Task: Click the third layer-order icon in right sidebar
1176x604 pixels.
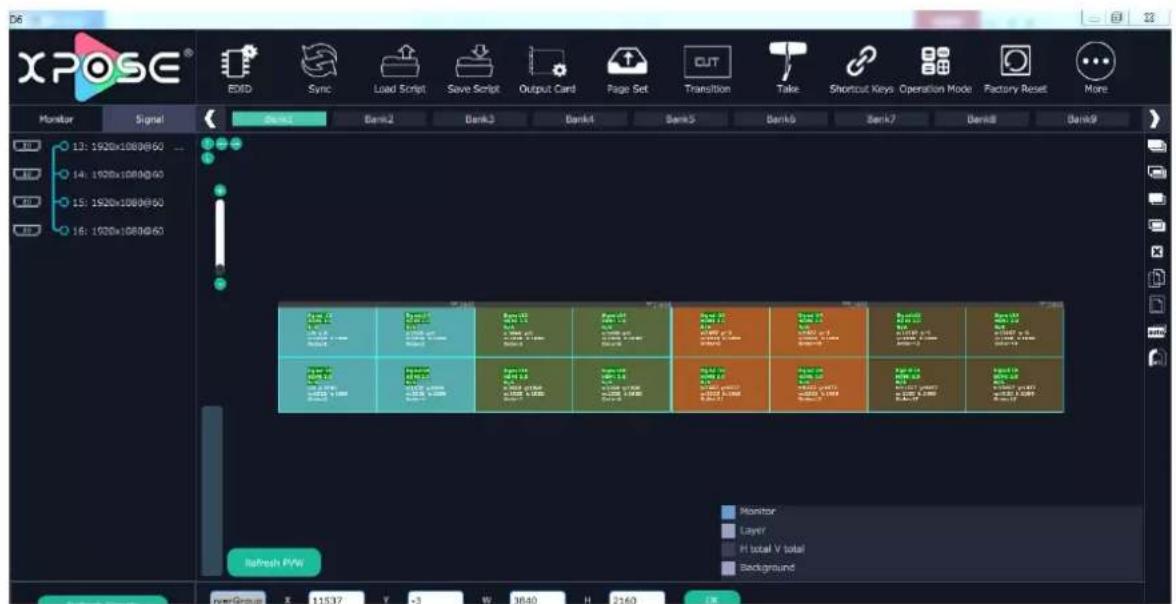Action: coord(1156,199)
